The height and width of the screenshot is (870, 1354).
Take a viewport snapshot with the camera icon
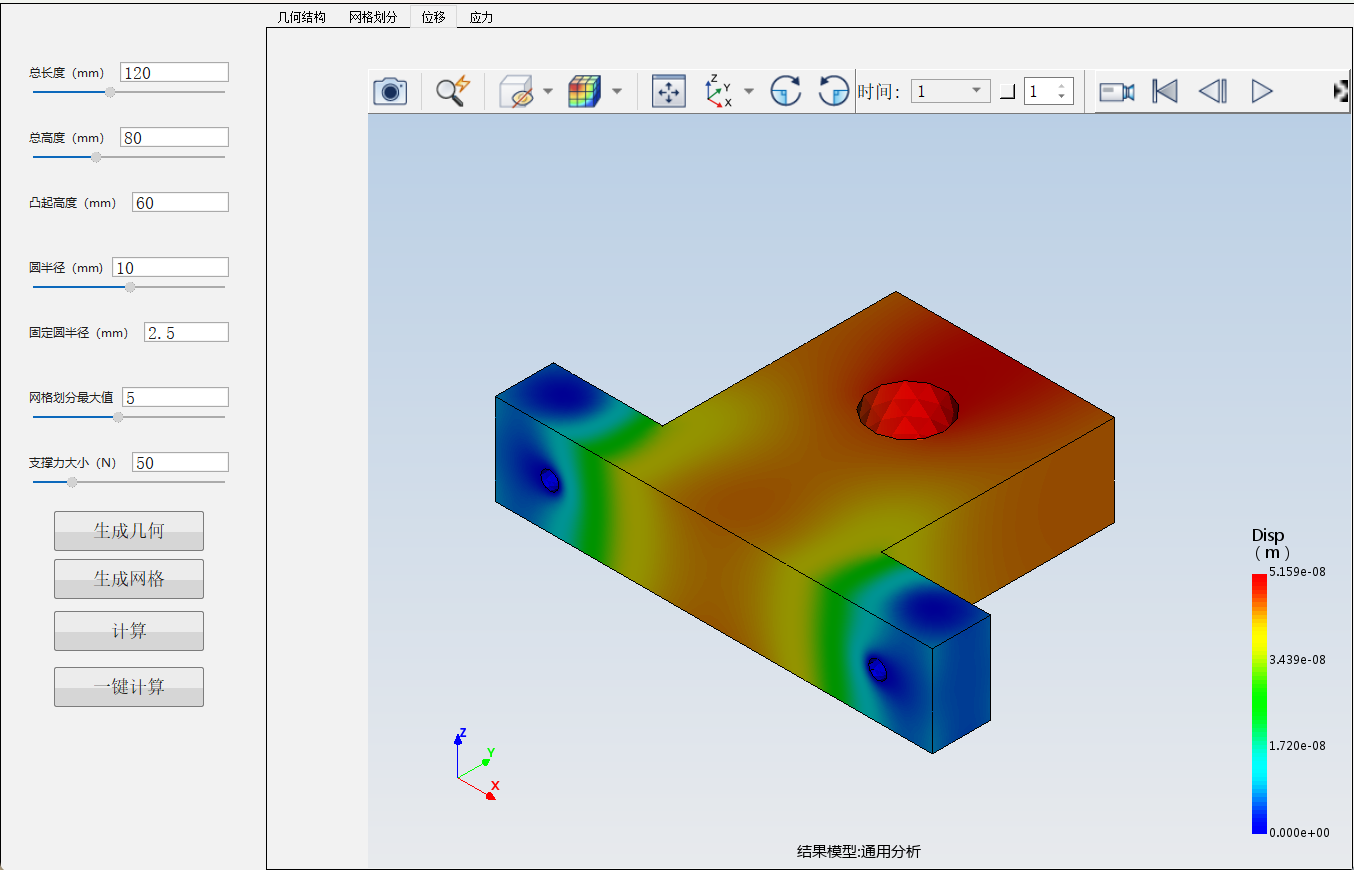[390, 91]
